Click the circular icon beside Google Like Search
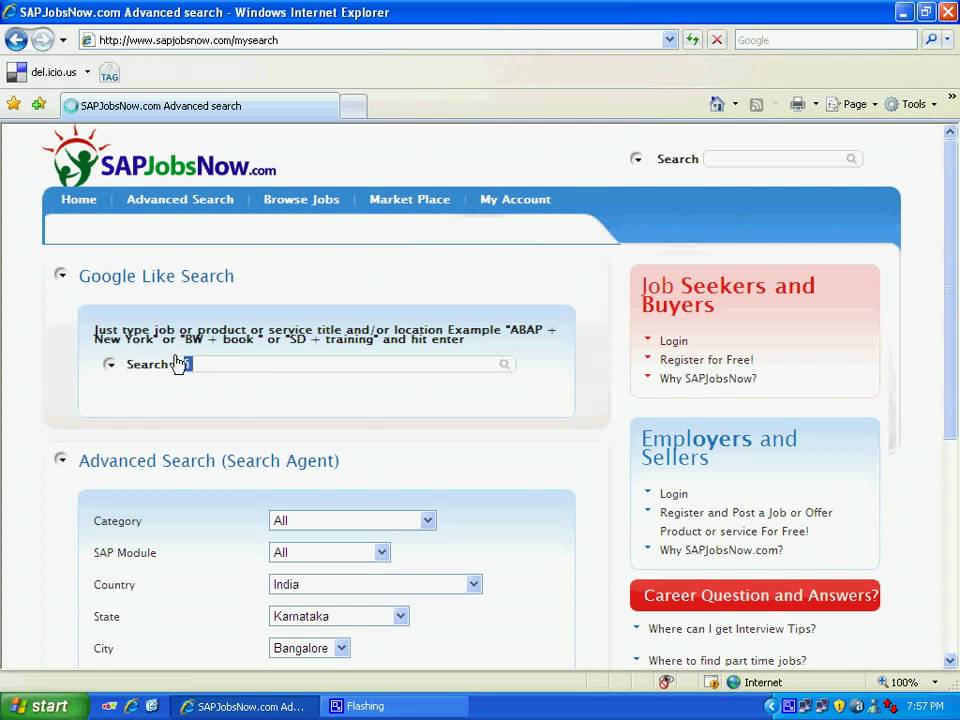This screenshot has height=720, width=960. point(61,274)
